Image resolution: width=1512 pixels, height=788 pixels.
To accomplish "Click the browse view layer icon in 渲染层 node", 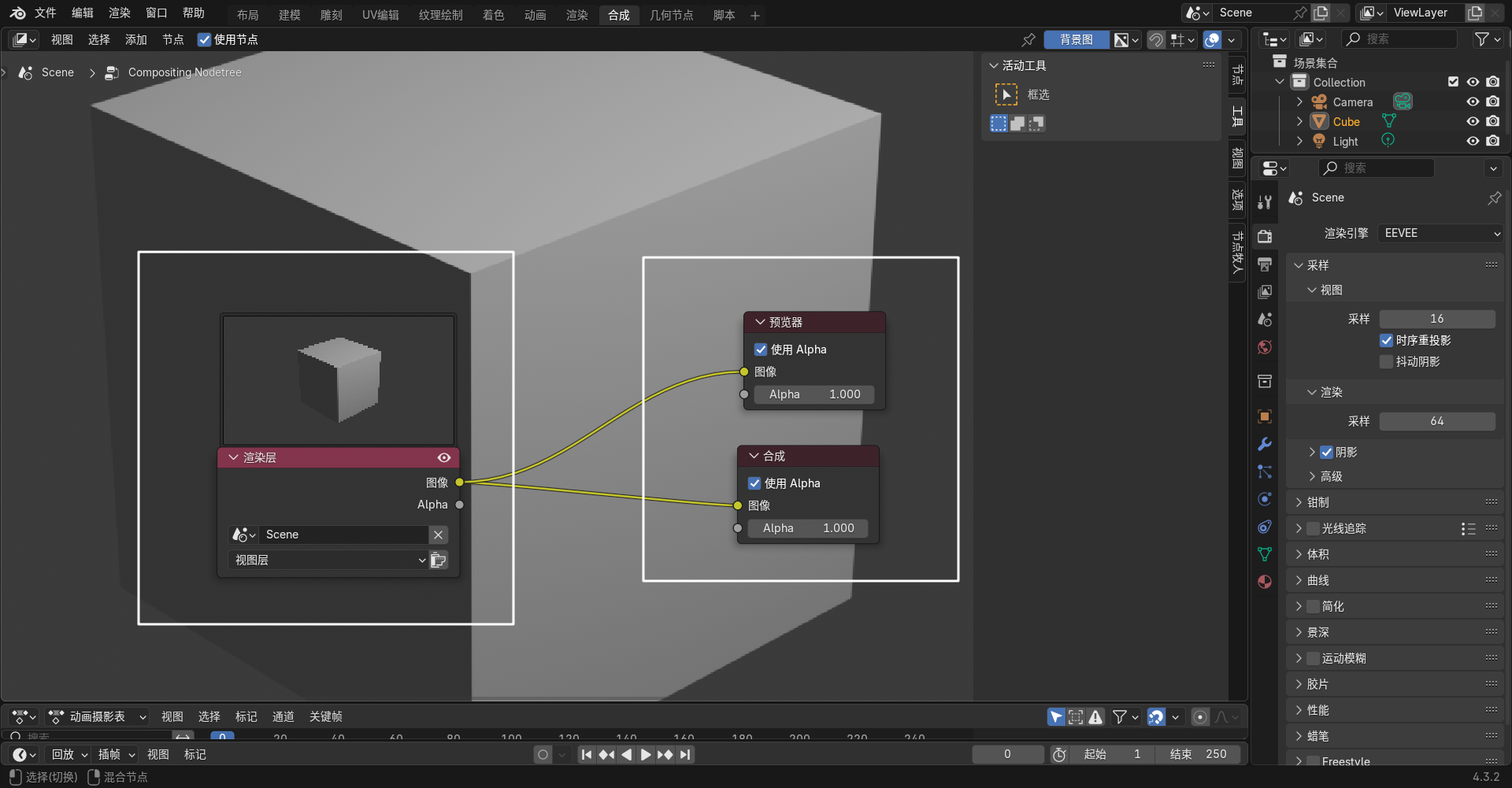I will [439, 560].
